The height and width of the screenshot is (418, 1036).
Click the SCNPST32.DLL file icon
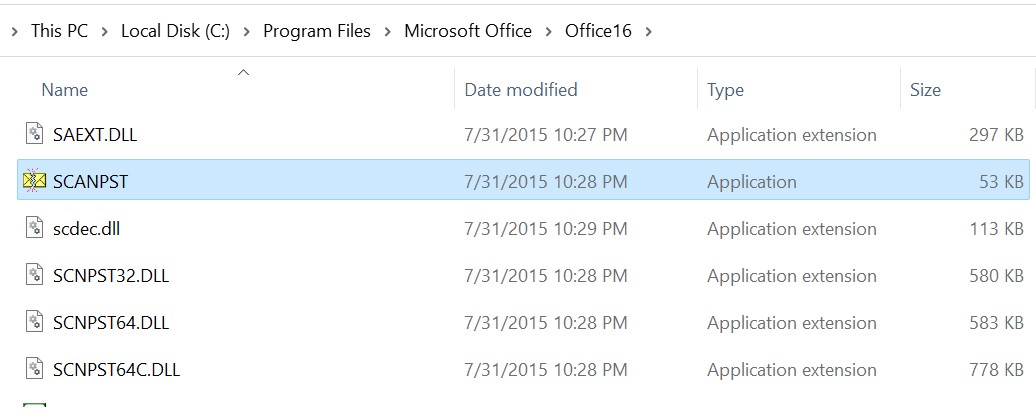click(34, 275)
